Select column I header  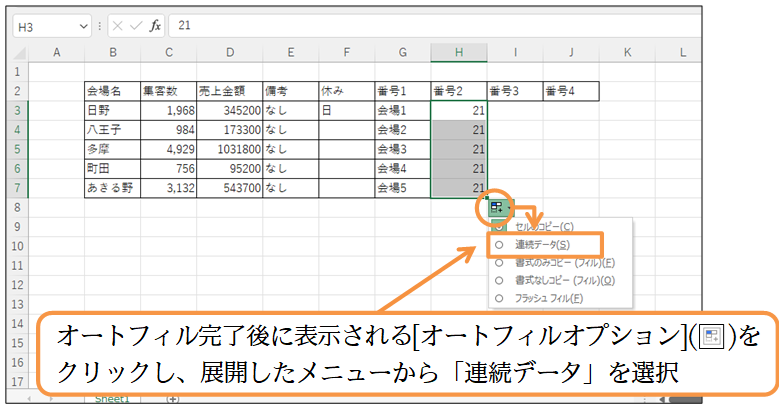pos(515,53)
